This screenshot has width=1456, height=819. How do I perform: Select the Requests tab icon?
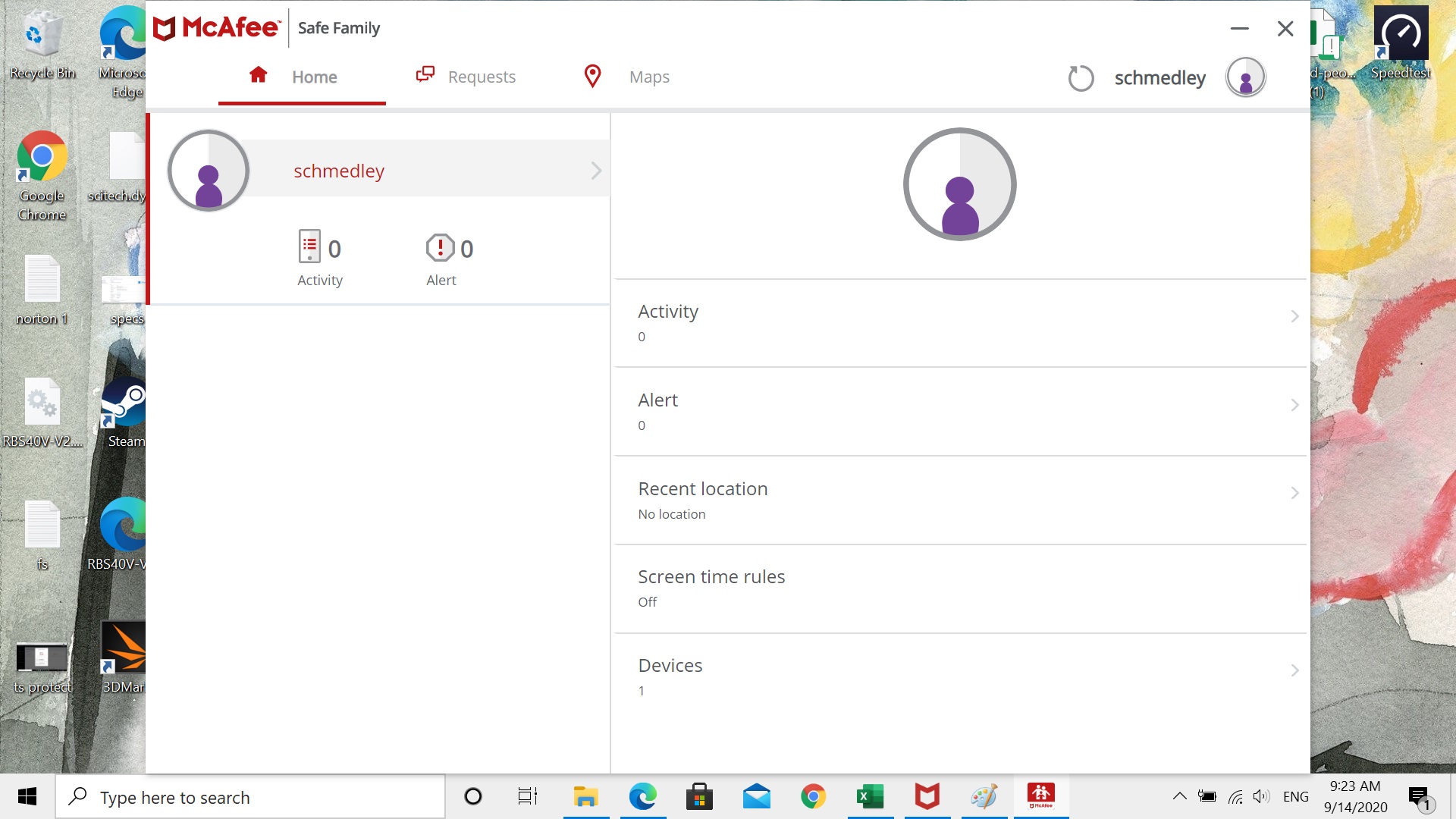(x=425, y=75)
